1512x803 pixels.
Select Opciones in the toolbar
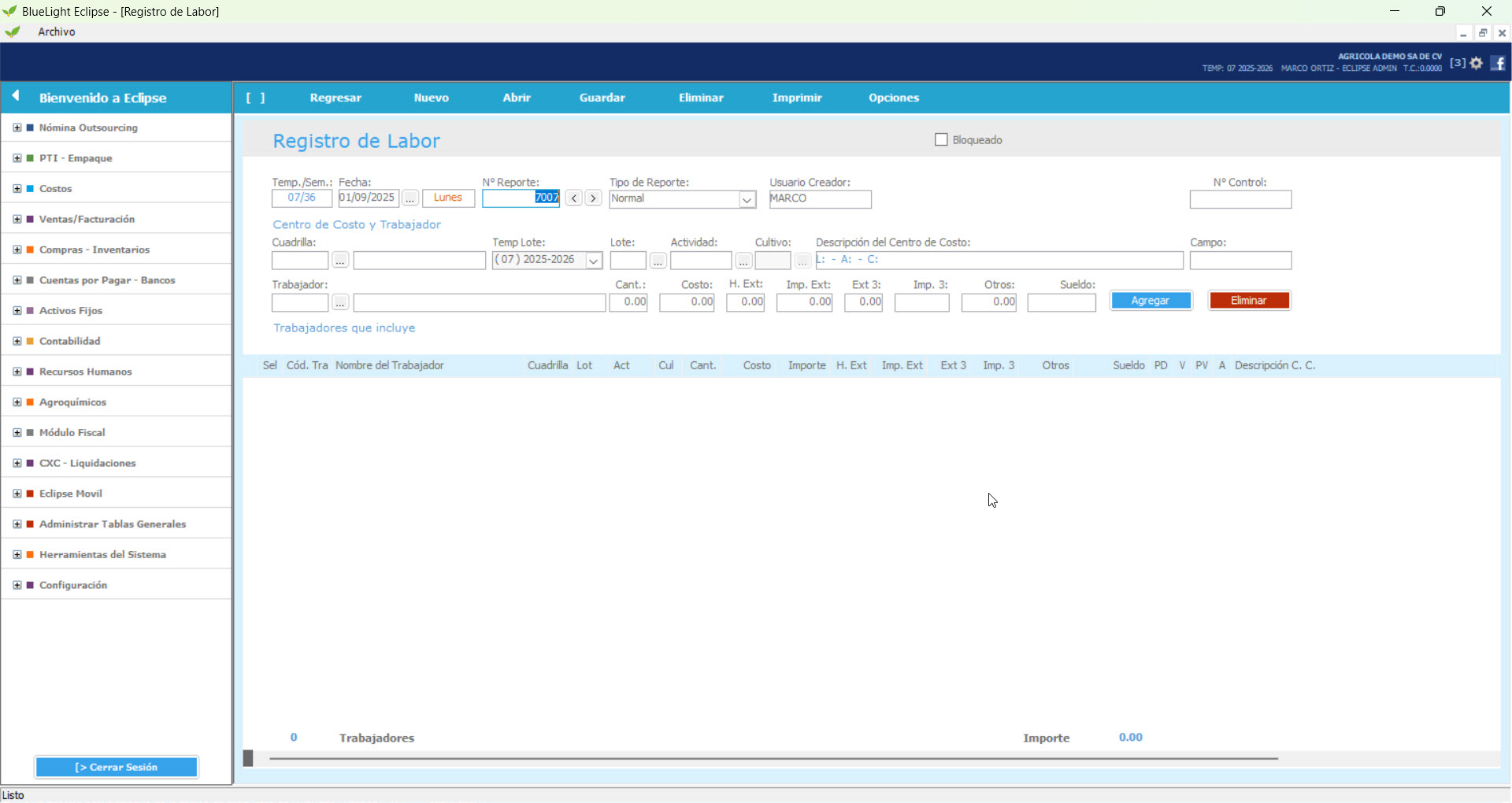point(894,97)
